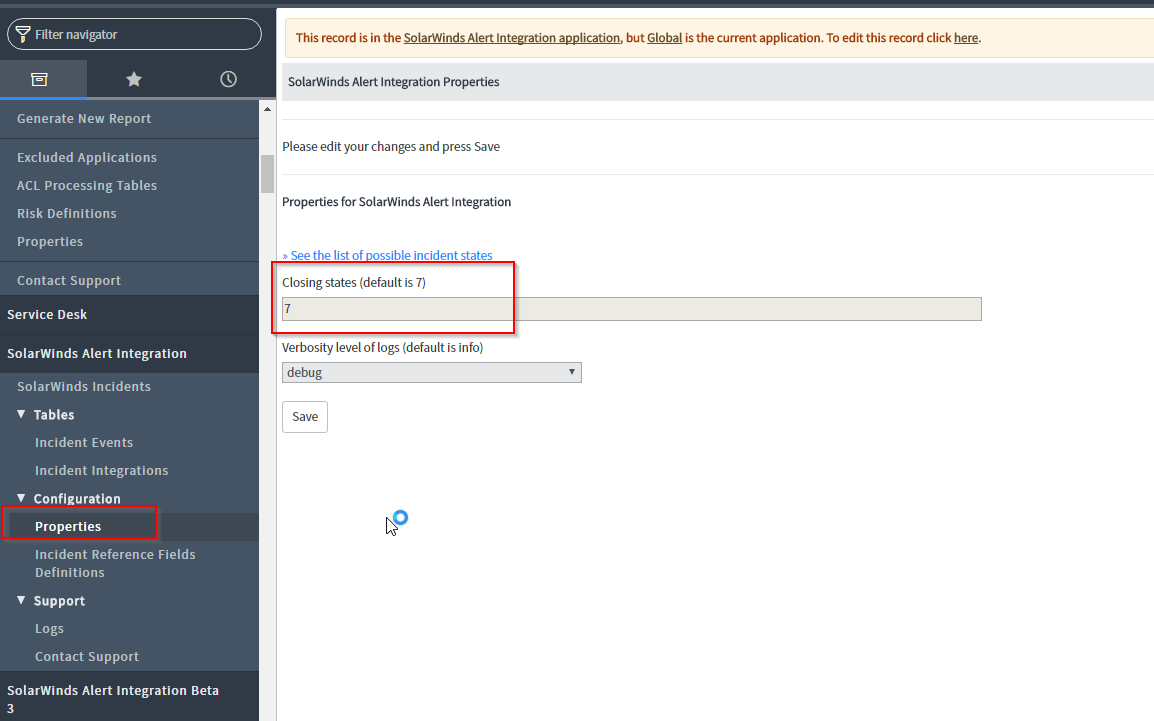Image resolution: width=1154 pixels, height=721 pixels.
Task: Follow the SolarWinds Alert Integration application link
Action: tap(511, 38)
